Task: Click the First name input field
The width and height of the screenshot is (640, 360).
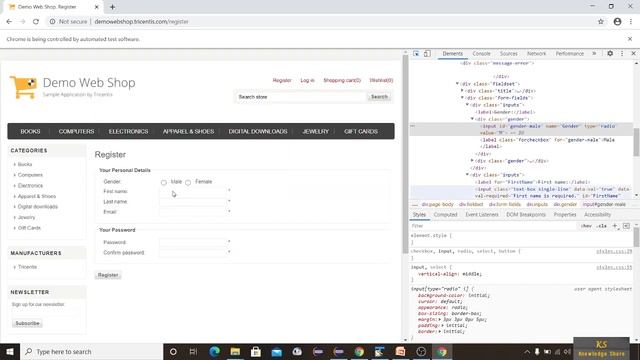Action: coord(193,191)
